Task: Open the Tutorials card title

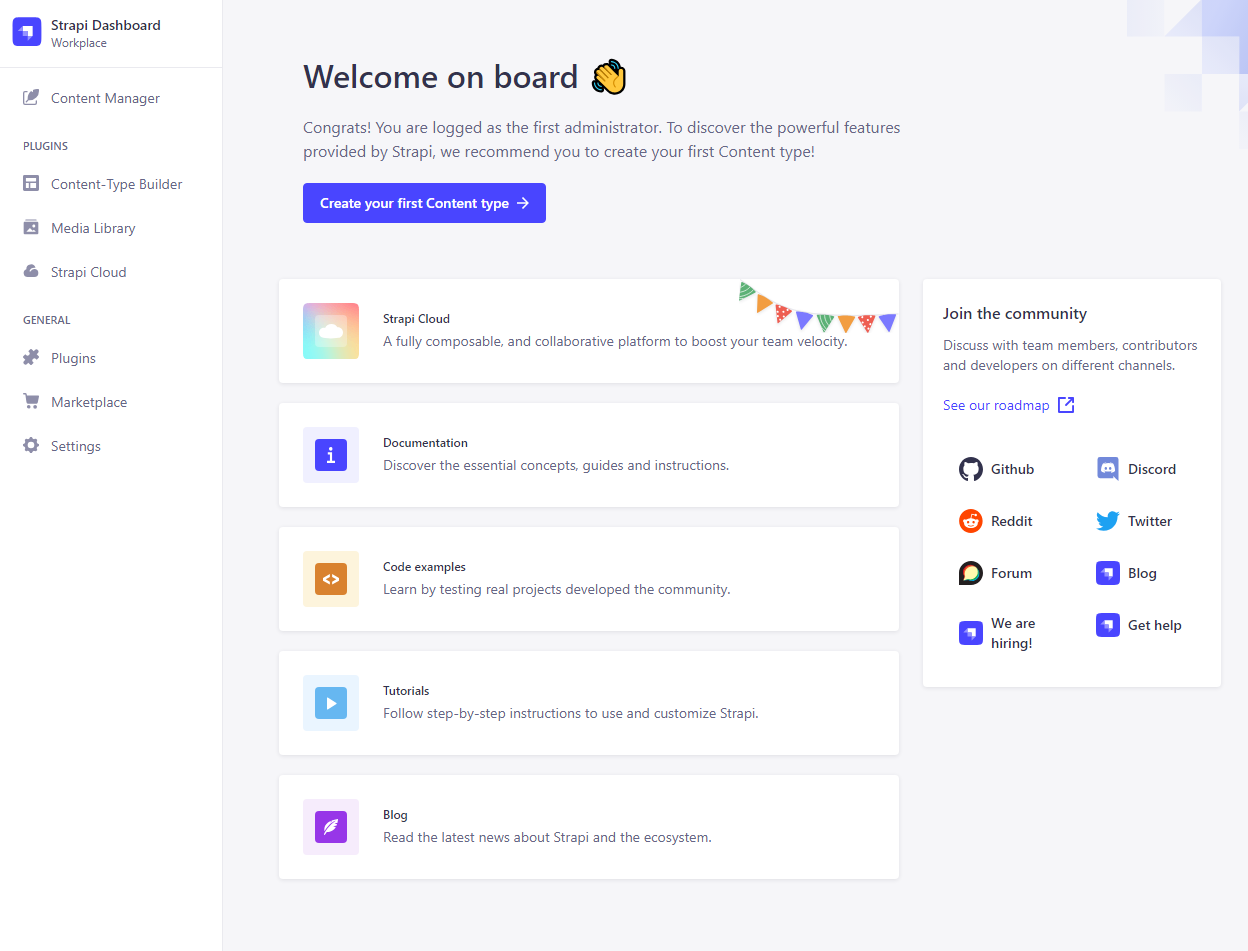Action: [x=406, y=691]
